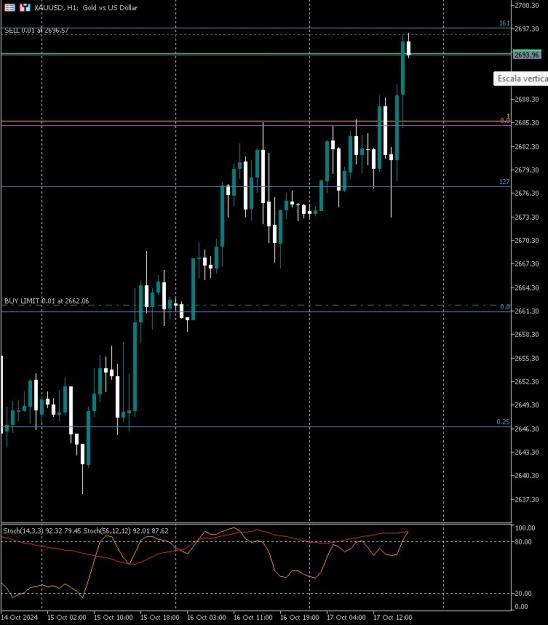Click the 16 Oct 19:00 time label
The height and width of the screenshot is (625, 548).
click(300, 617)
